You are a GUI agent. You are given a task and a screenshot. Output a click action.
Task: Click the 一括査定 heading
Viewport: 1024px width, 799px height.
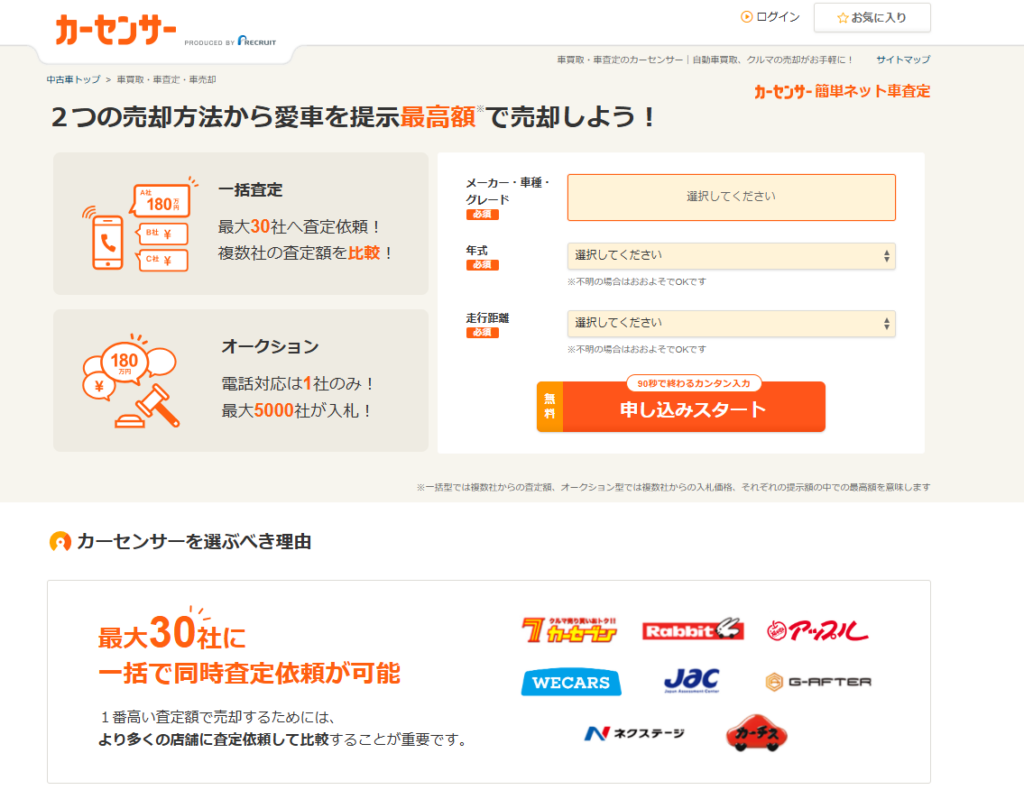(x=250, y=190)
